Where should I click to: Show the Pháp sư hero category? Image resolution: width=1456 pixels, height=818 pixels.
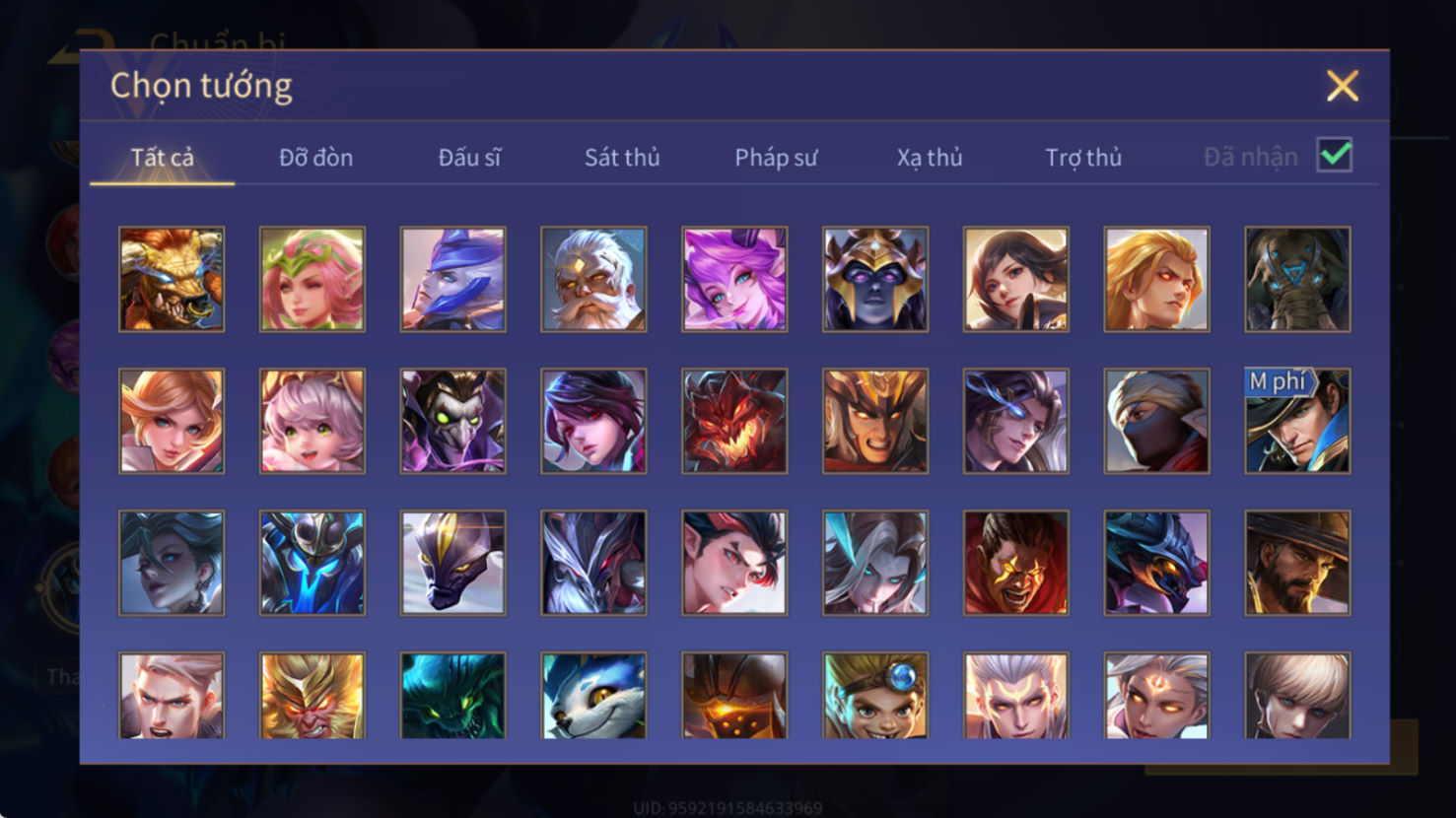pyautogui.click(x=776, y=158)
